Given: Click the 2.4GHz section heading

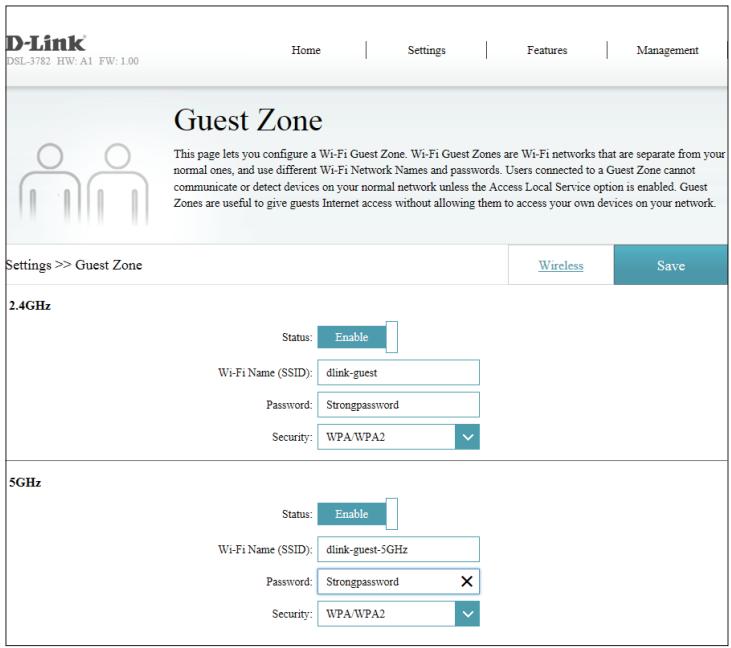Looking at the screenshot, I should [29, 306].
